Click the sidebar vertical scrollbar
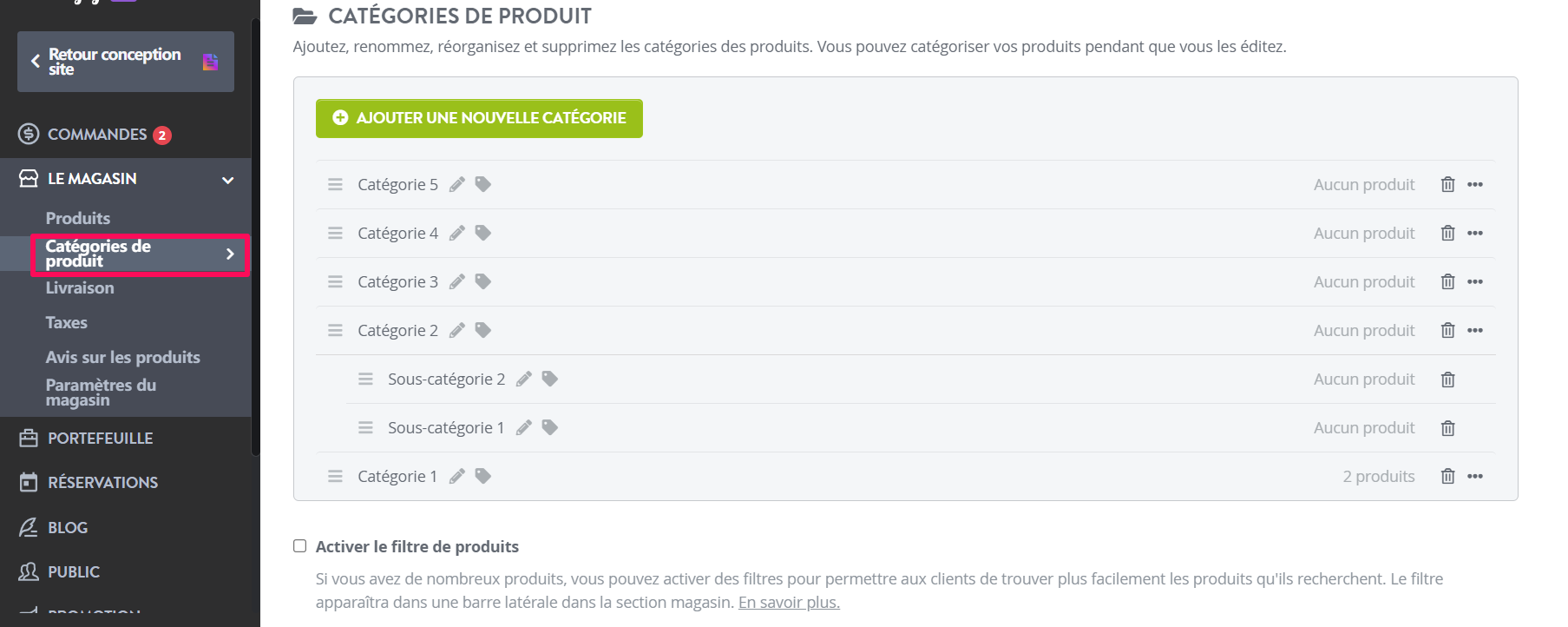This screenshot has width=1568, height=627. [255, 234]
